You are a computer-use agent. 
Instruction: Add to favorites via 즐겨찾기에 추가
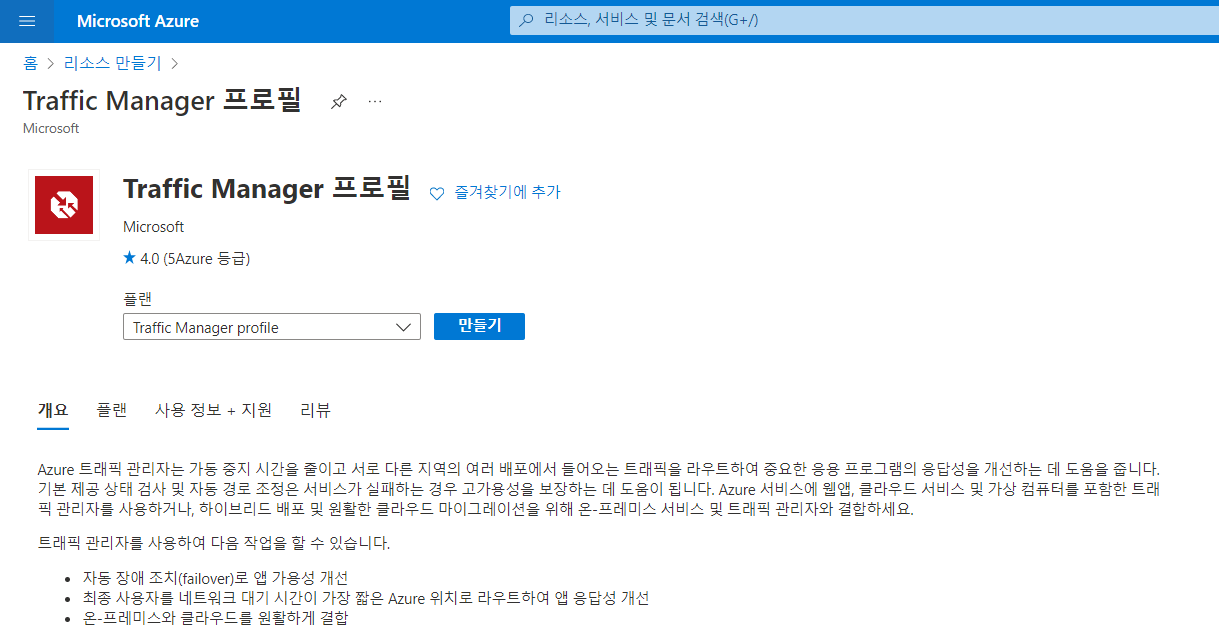(507, 192)
